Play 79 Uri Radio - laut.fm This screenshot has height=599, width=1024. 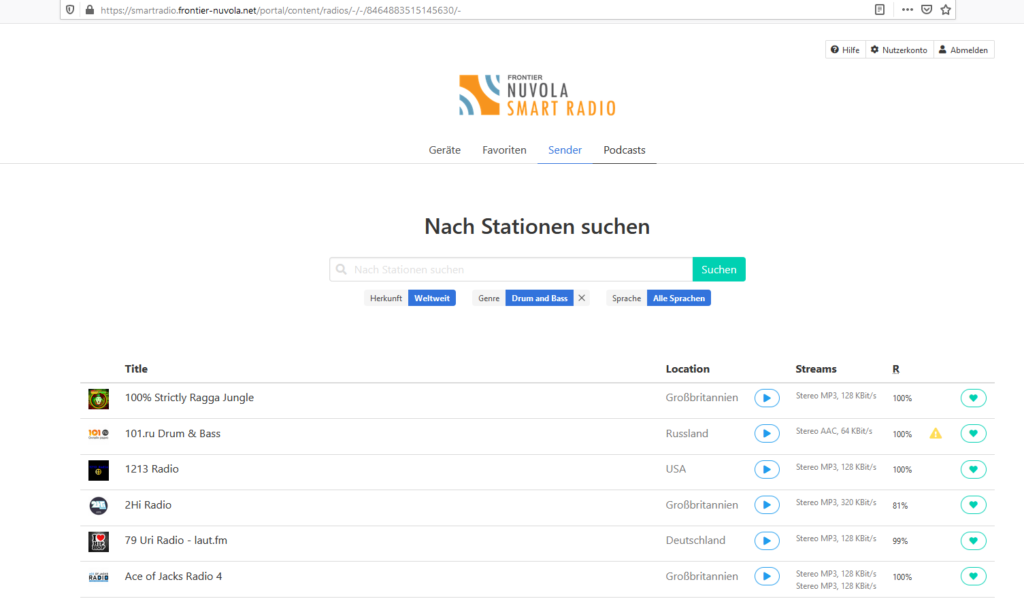[767, 540]
